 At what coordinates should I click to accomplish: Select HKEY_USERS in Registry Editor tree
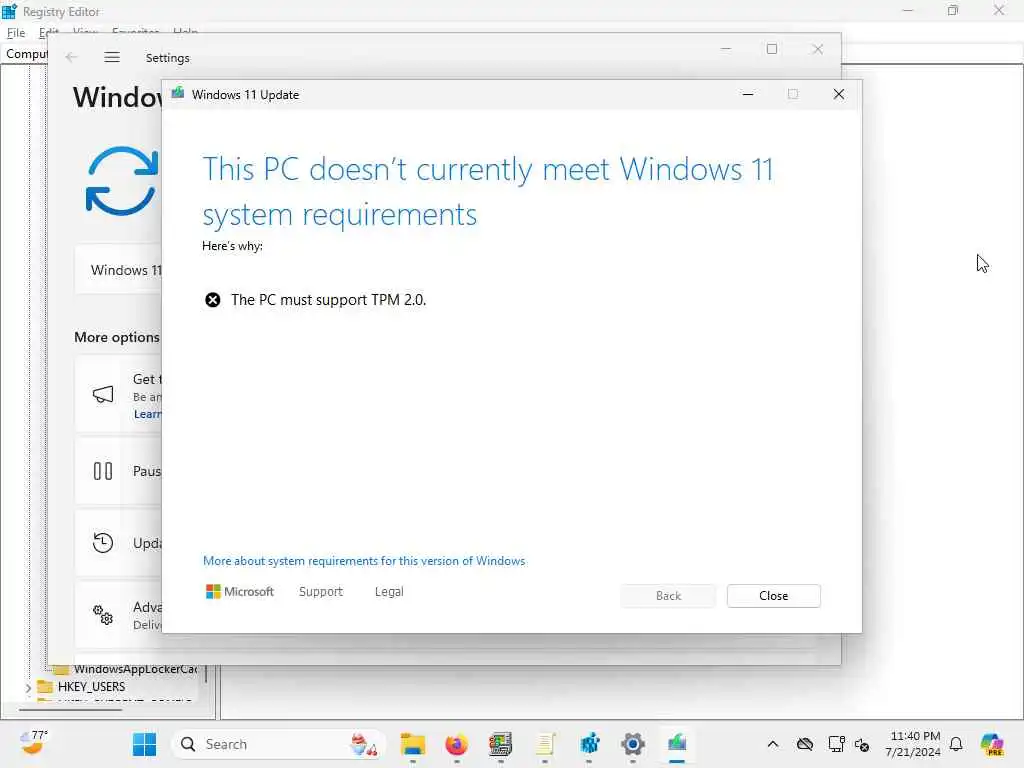[x=91, y=687]
